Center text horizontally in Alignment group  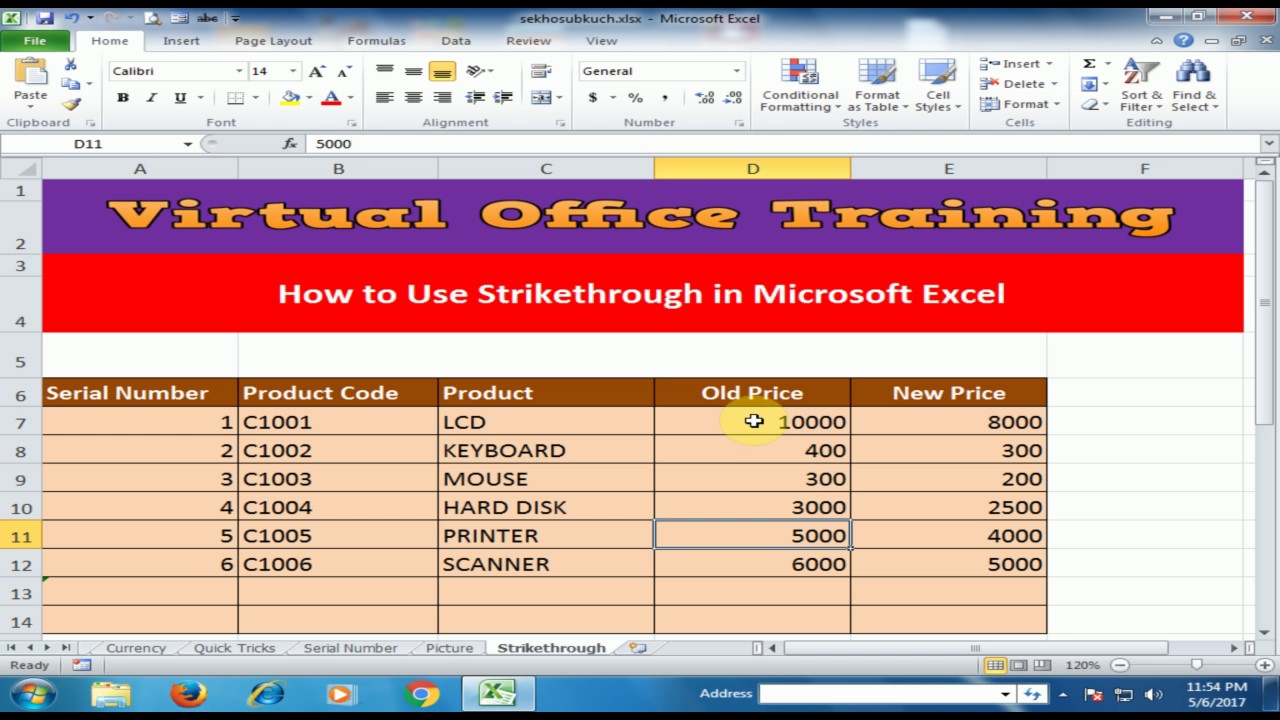pyautogui.click(x=413, y=98)
